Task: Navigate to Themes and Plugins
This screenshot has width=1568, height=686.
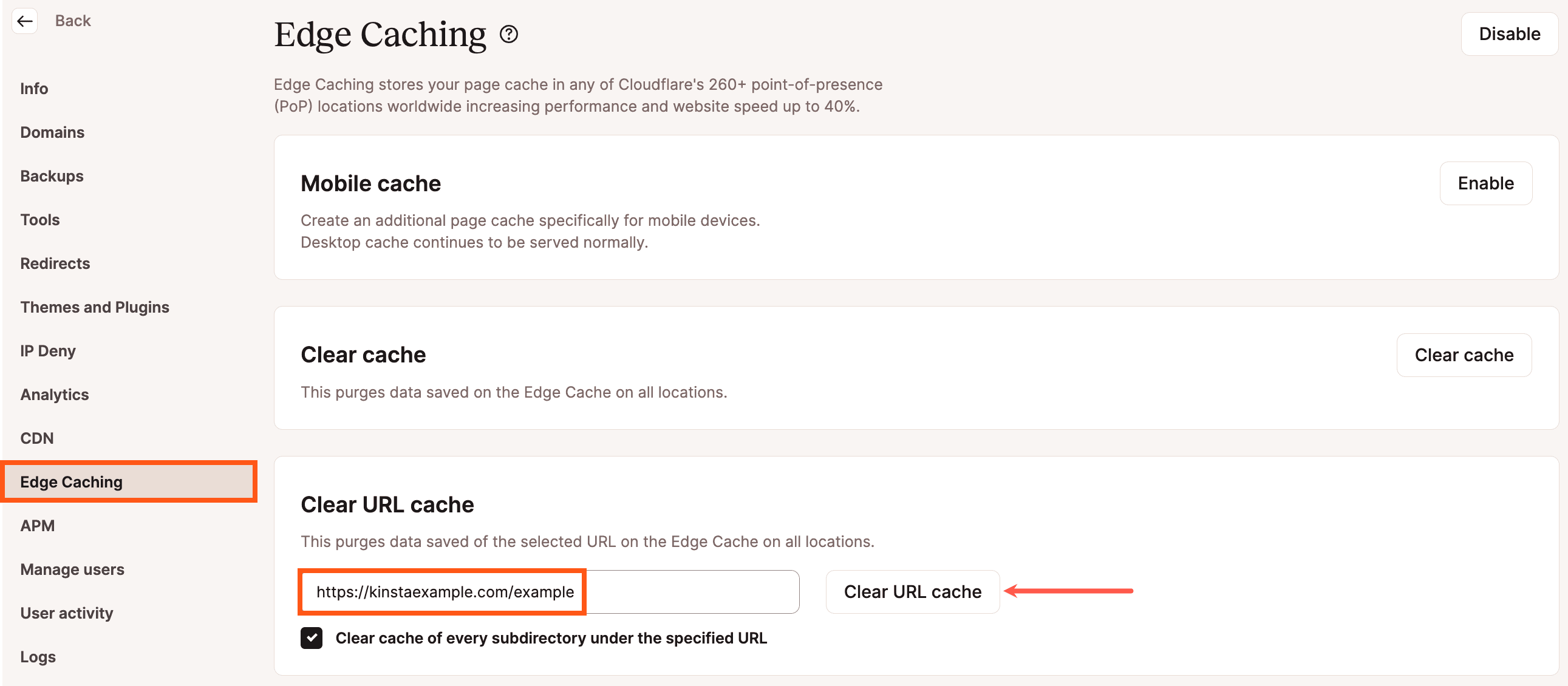Action: click(94, 307)
